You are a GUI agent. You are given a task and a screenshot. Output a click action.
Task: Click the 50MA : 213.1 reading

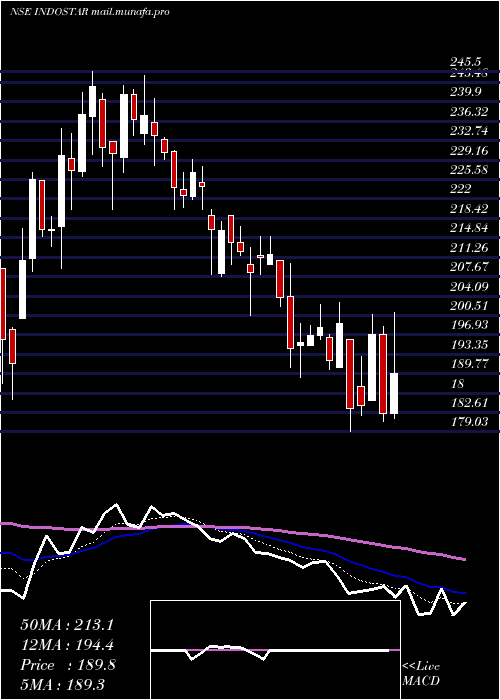pyautogui.click(x=67, y=625)
